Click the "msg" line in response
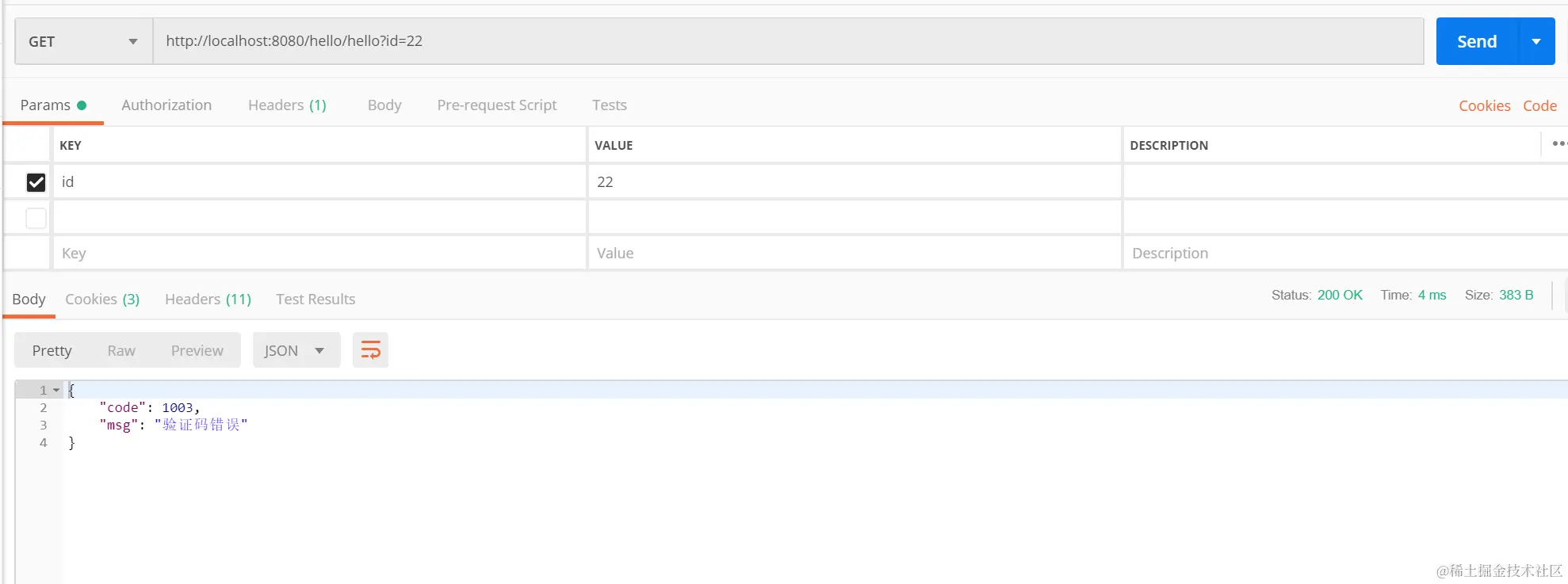 [x=173, y=425]
